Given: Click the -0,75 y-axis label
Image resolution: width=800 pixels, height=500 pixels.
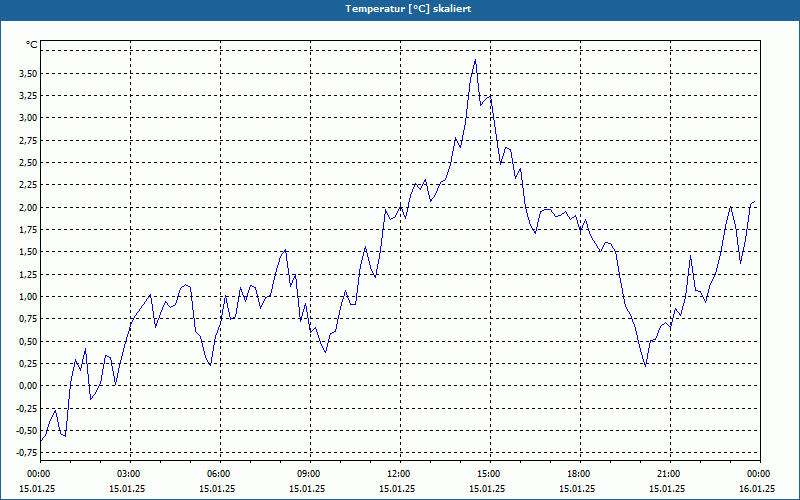Looking at the screenshot, I should [27, 453].
